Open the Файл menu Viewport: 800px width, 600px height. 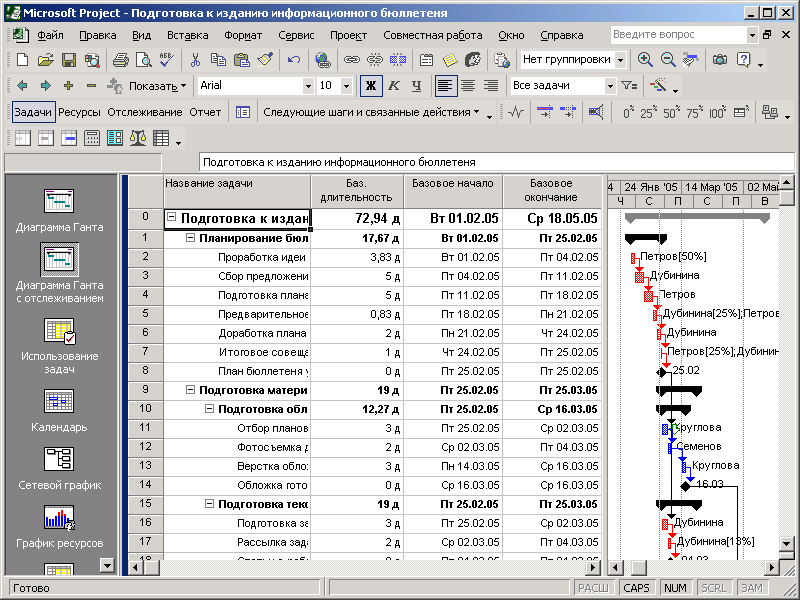[x=50, y=35]
